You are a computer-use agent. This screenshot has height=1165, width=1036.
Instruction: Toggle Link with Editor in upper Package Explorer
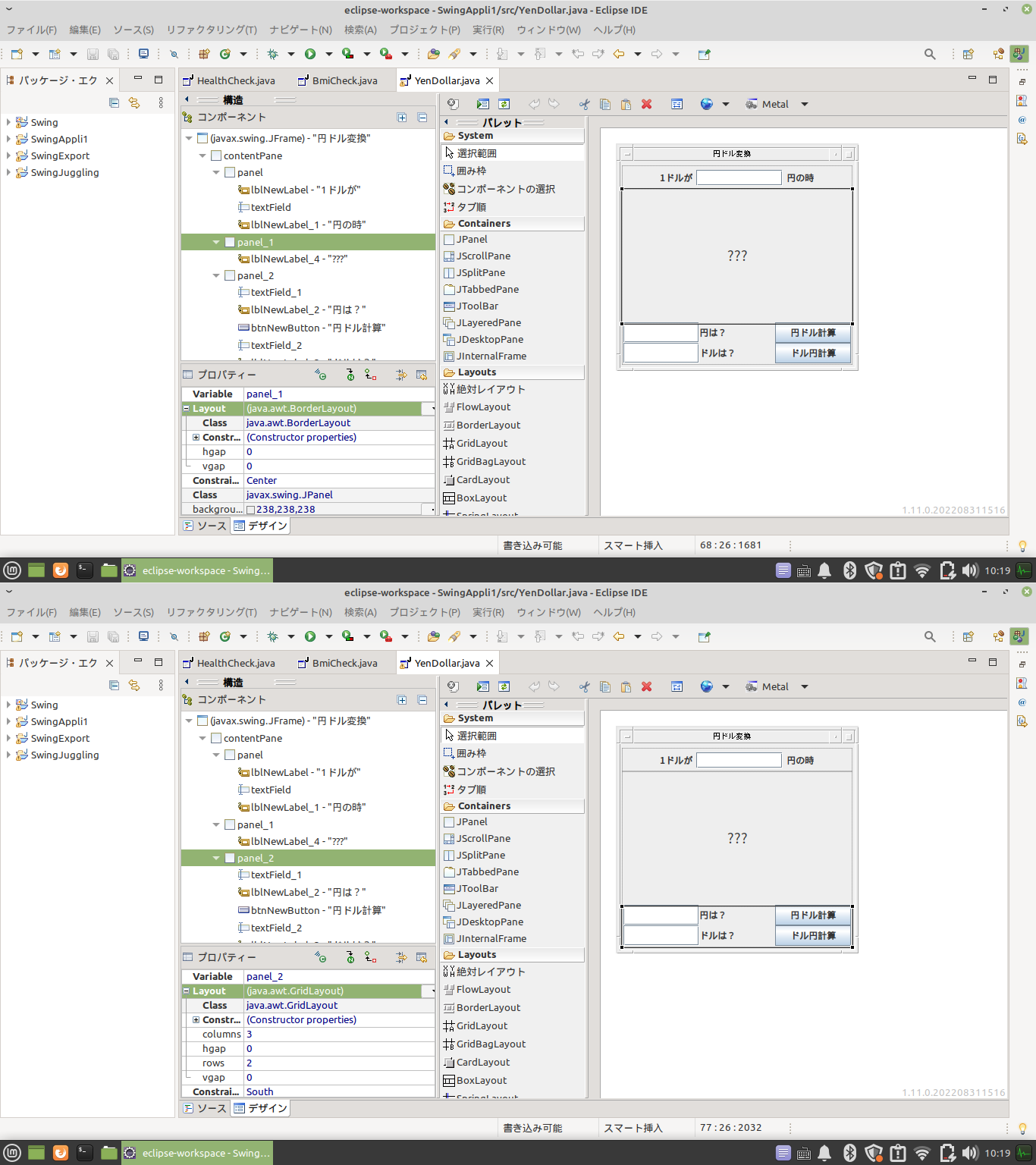pyautogui.click(x=134, y=102)
